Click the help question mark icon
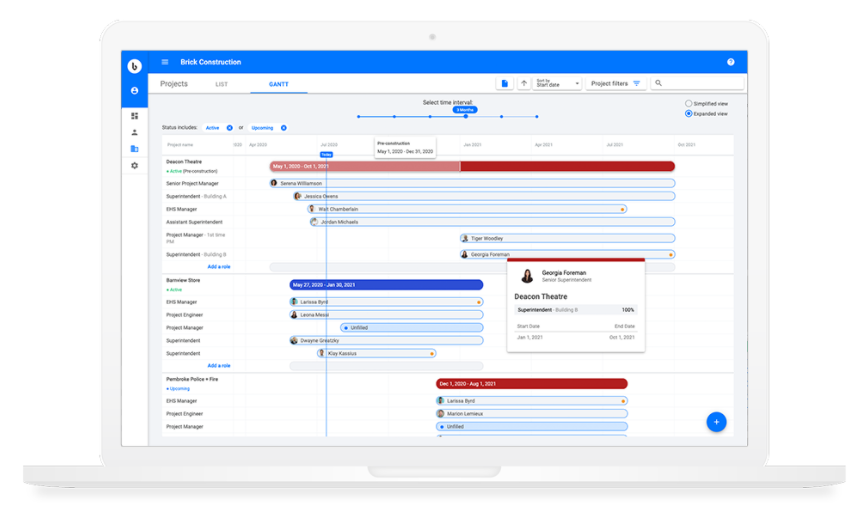The width and height of the screenshot is (860, 515). point(731,62)
